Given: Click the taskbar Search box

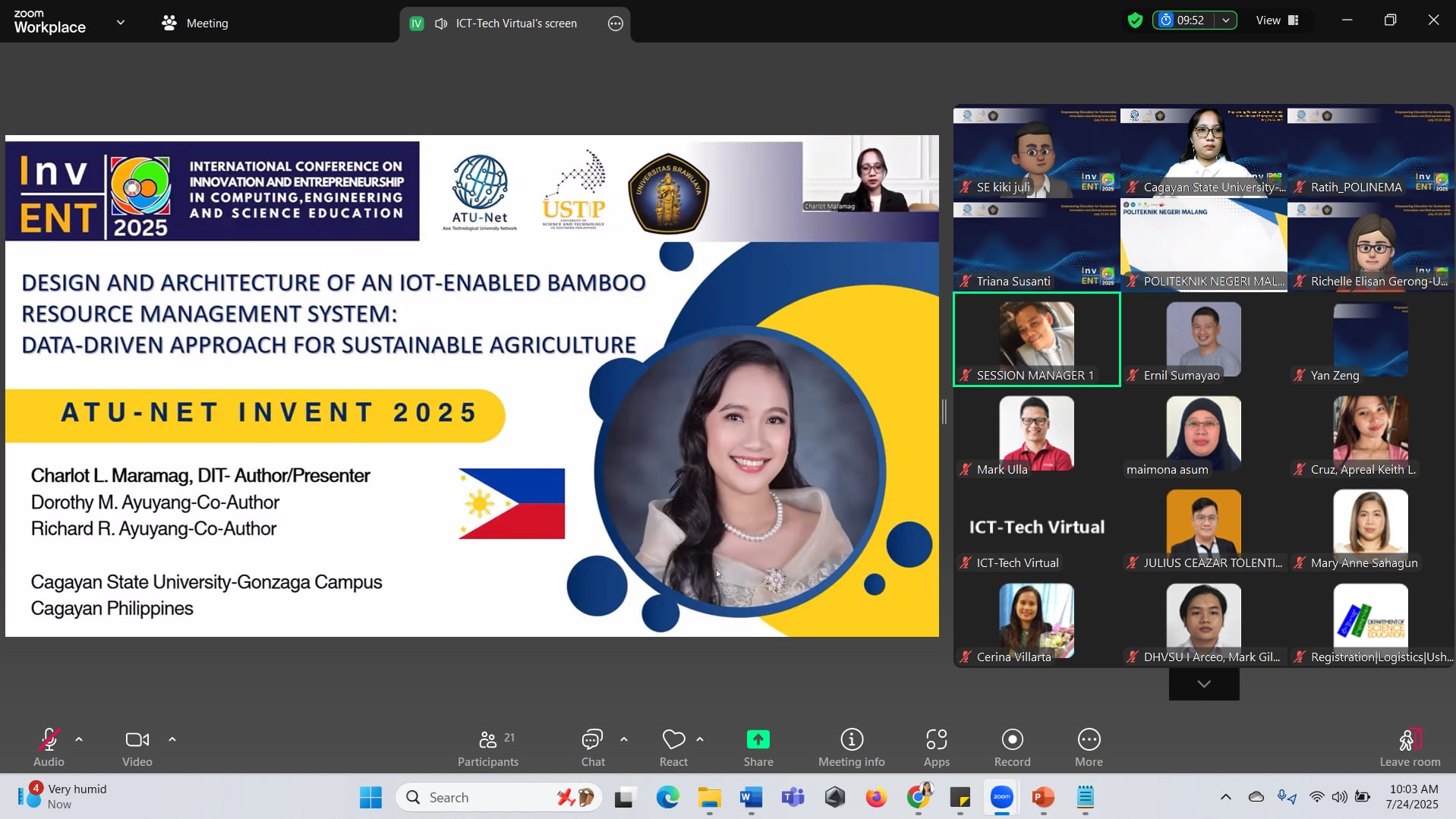Looking at the screenshot, I should pyautogui.click(x=499, y=797).
